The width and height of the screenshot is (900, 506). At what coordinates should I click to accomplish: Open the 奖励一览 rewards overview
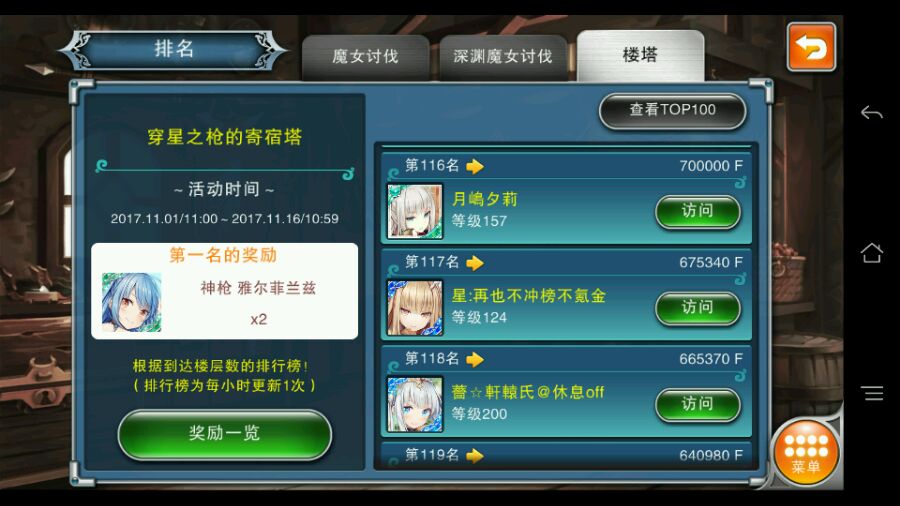click(x=224, y=434)
